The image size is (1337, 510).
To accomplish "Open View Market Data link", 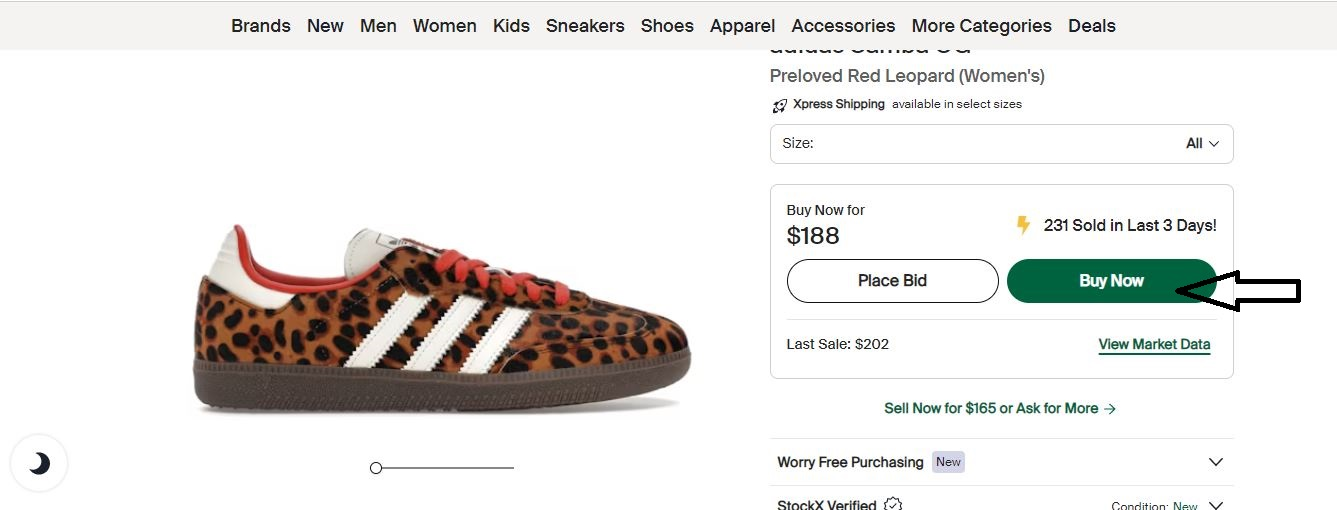I will (x=1154, y=344).
